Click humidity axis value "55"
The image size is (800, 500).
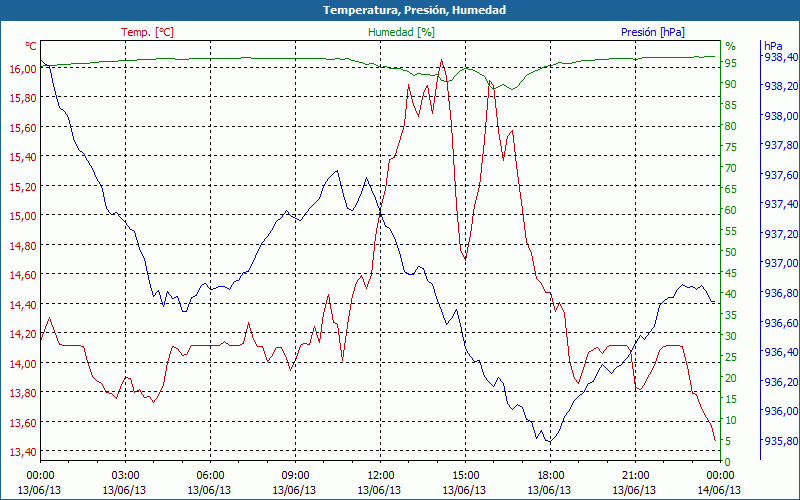(731, 231)
